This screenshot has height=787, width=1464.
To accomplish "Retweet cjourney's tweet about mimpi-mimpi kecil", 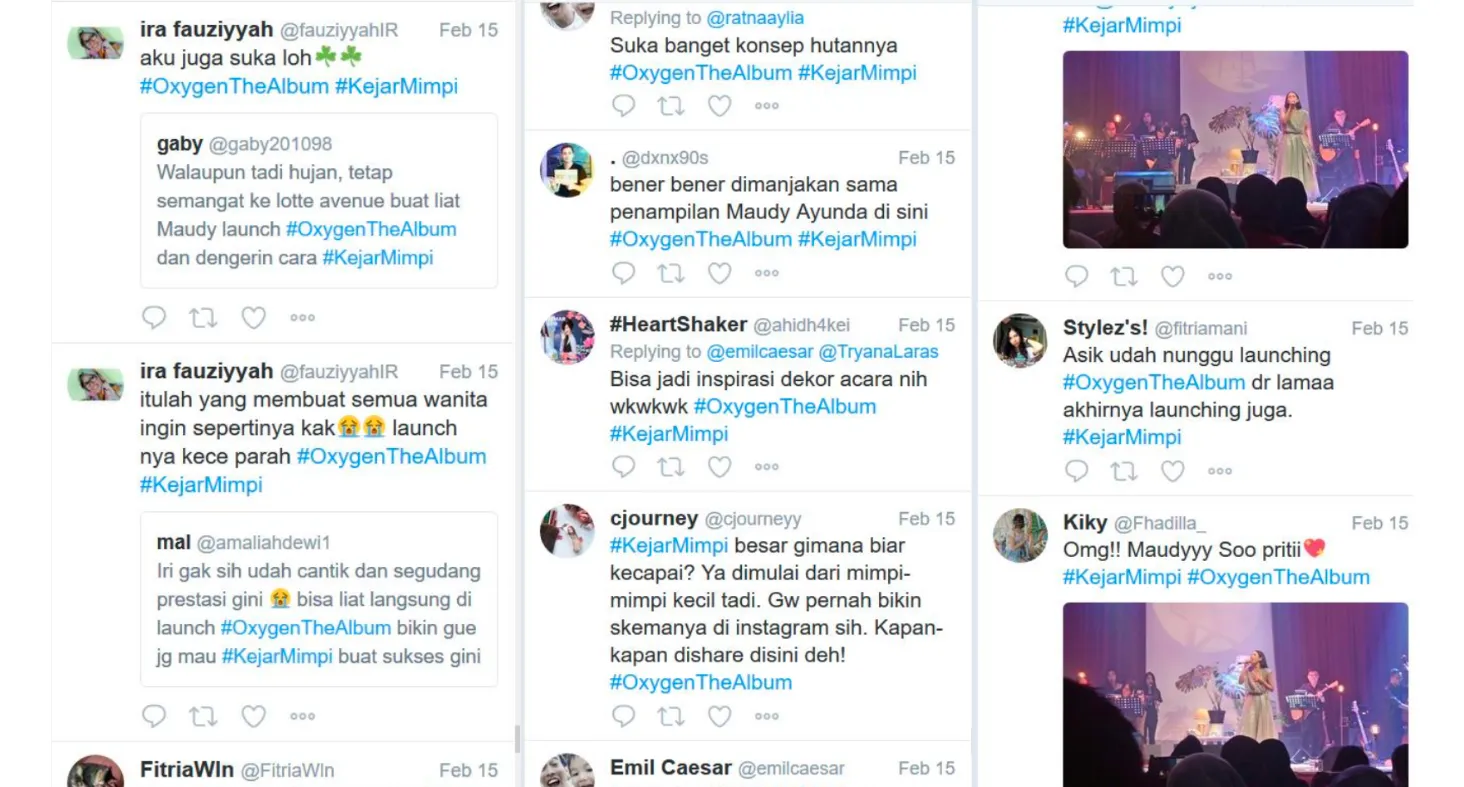I will pyautogui.click(x=670, y=716).
